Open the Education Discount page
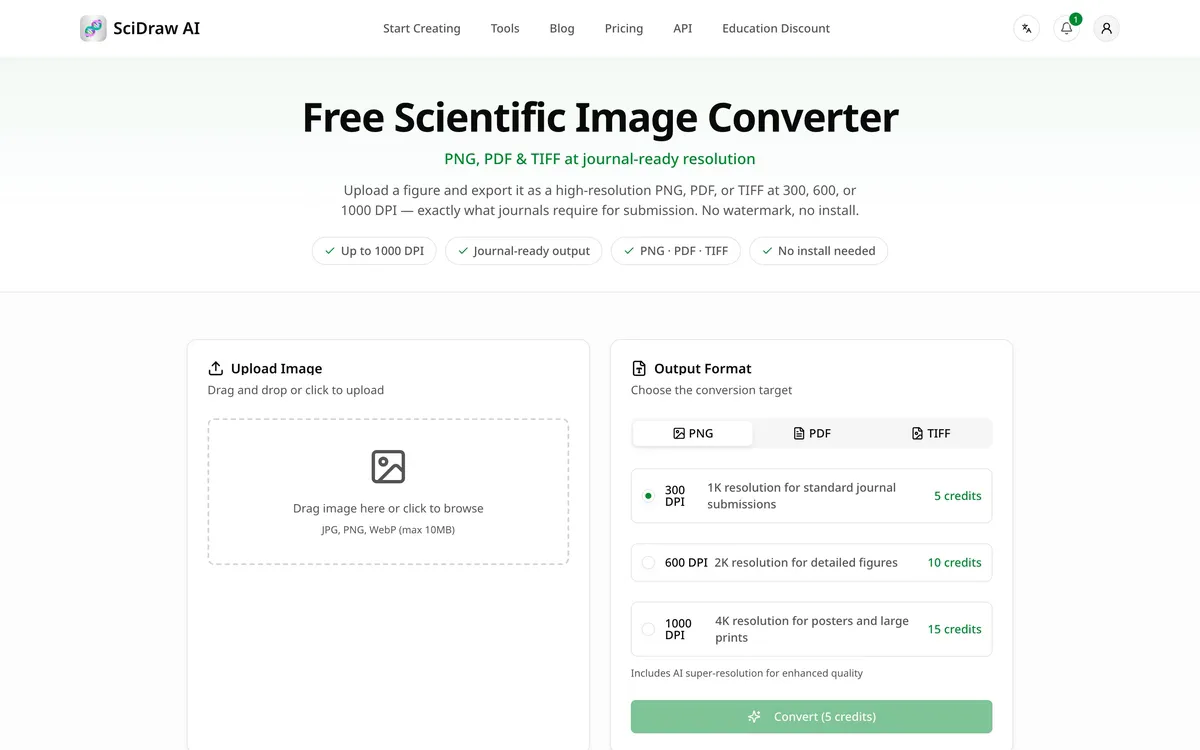1200x750 pixels. (776, 28)
